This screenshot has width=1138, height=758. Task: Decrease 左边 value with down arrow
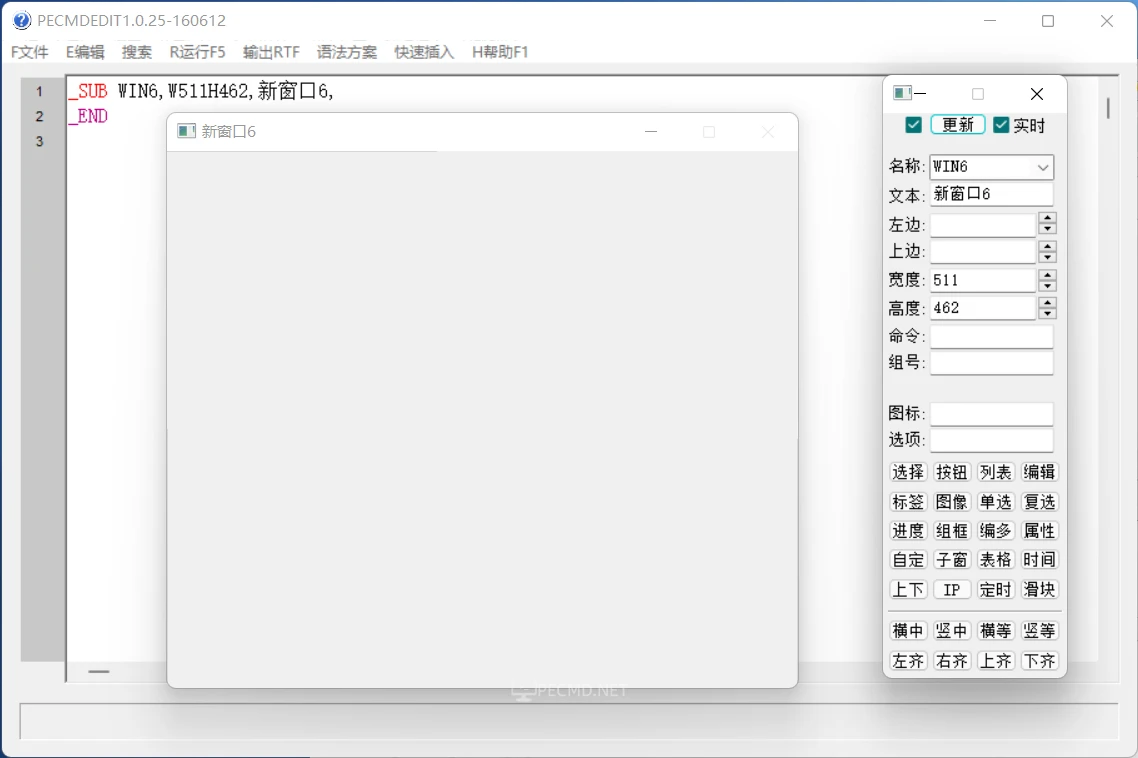1047,229
